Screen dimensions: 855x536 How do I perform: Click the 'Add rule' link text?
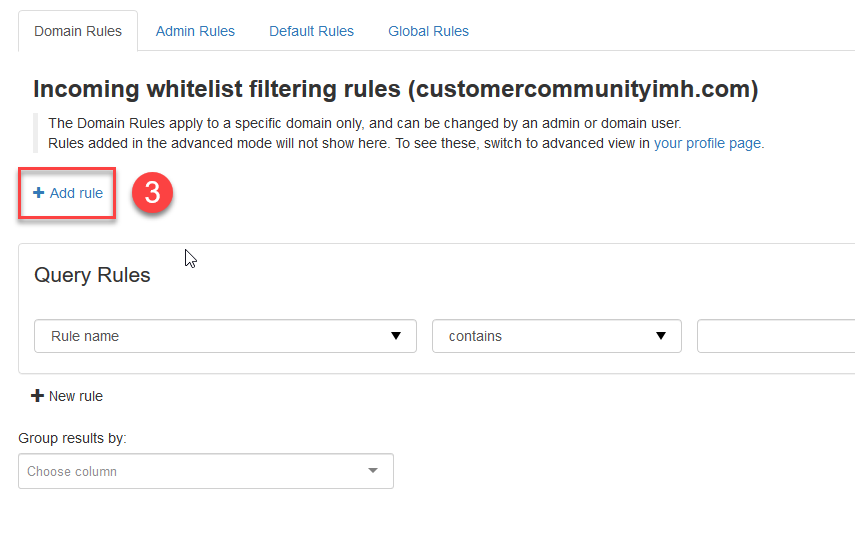pyautogui.click(x=76, y=193)
